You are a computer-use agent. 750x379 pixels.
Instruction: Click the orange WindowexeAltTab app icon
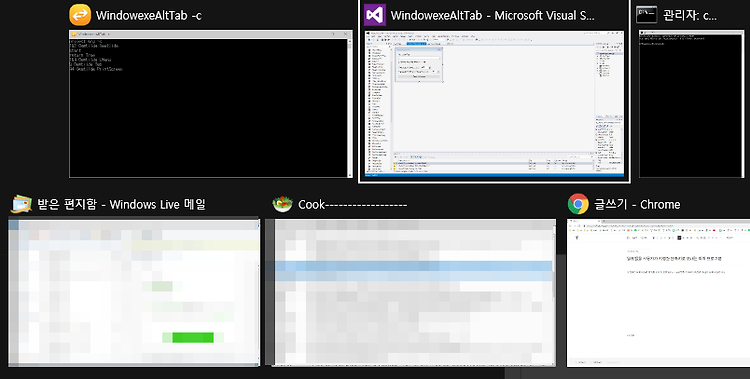[x=80, y=15]
